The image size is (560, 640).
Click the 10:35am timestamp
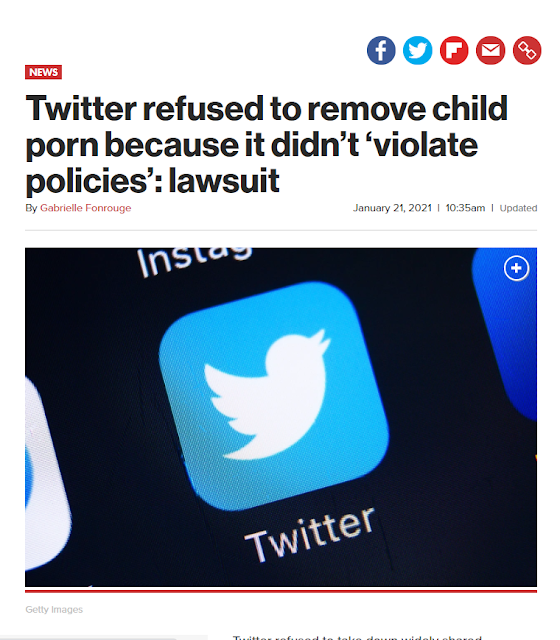click(x=465, y=208)
